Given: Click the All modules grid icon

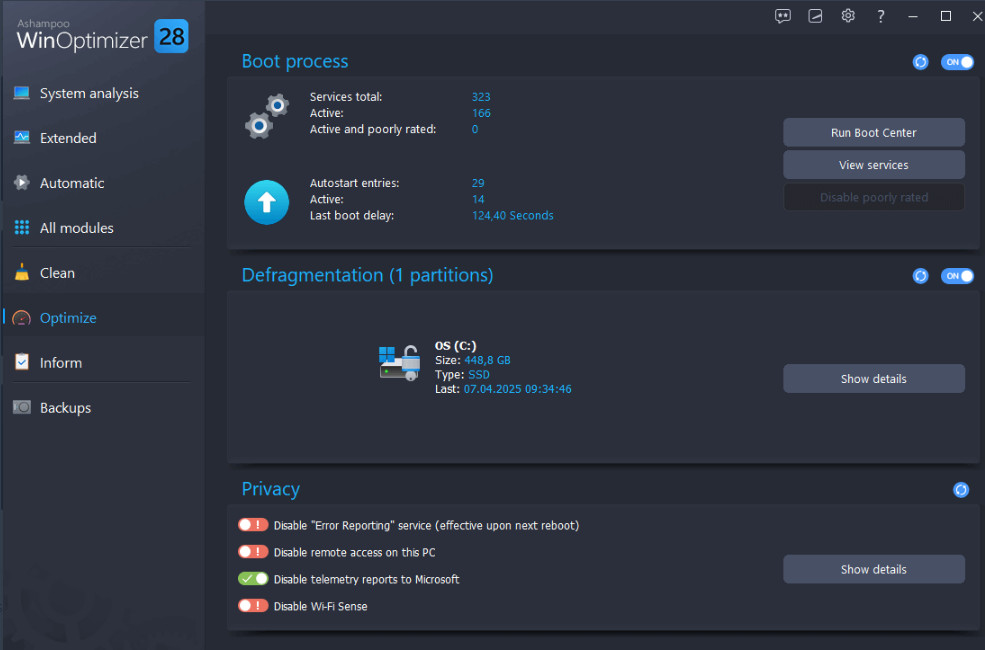Looking at the screenshot, I should coord(22,227).
